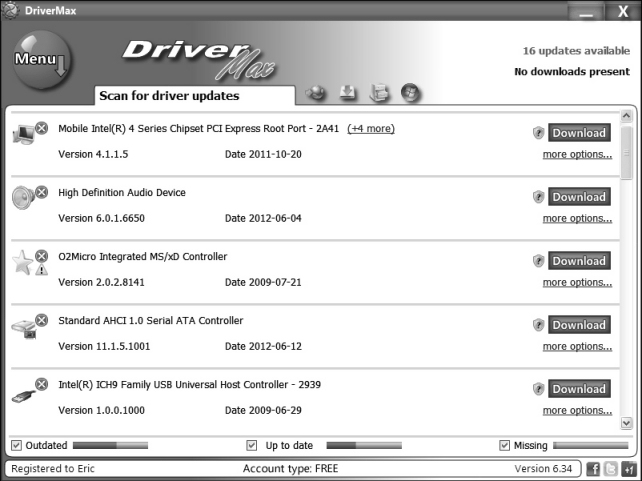Open more options for High Definition Audio Device
The image size is (642, 481).
[x=577, y=219]
